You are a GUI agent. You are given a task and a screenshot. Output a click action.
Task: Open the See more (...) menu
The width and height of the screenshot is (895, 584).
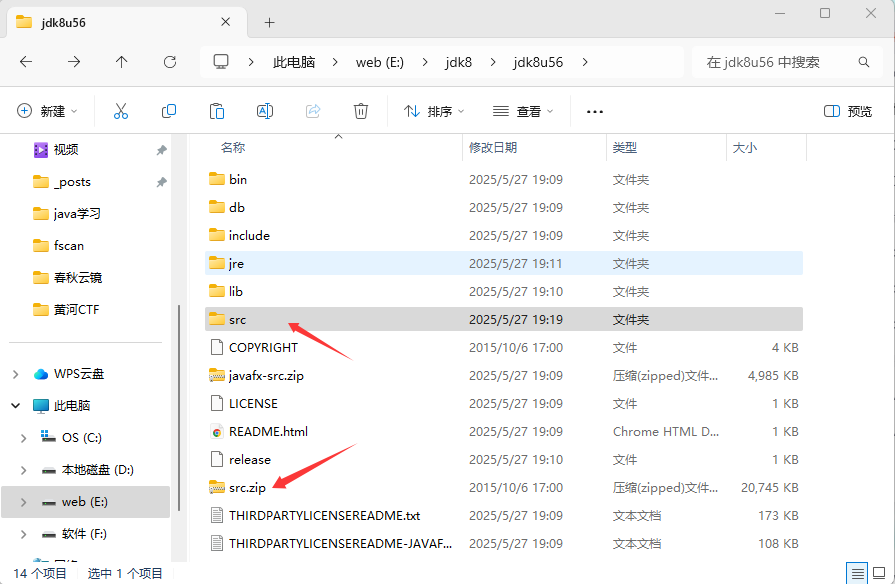(595, 111)
